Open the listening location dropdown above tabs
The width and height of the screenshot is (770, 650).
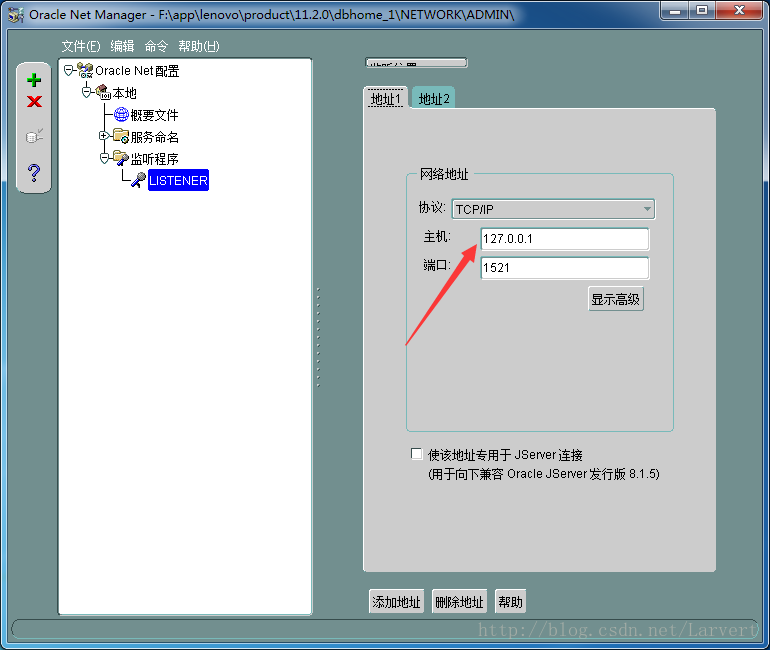[416, 63]
